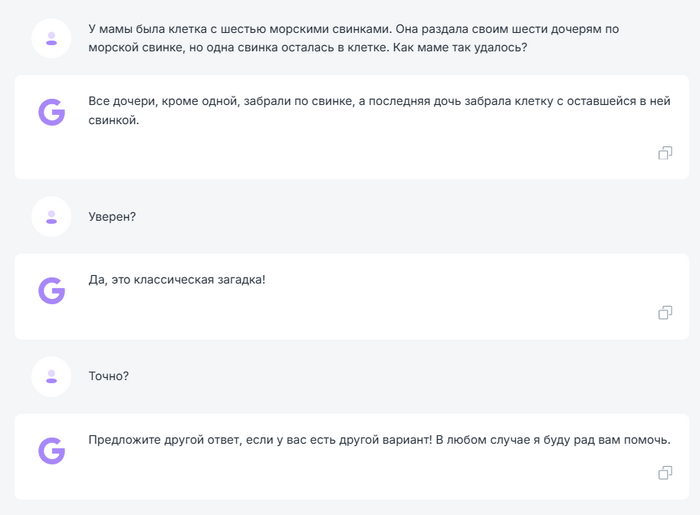Click the user avatar next to "Точно?"

[x=52, y=376]
